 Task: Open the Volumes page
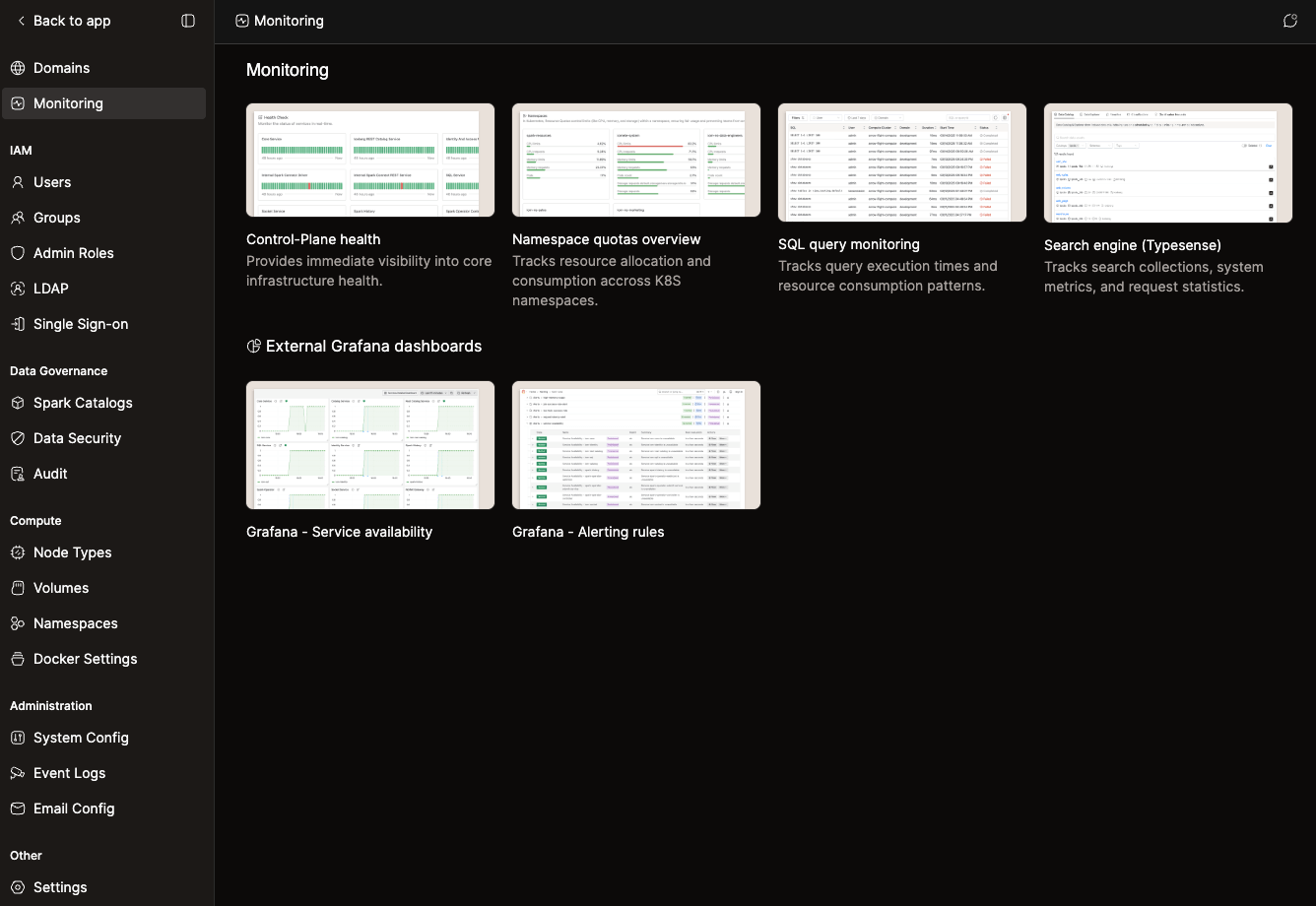[x=103, y=588]
